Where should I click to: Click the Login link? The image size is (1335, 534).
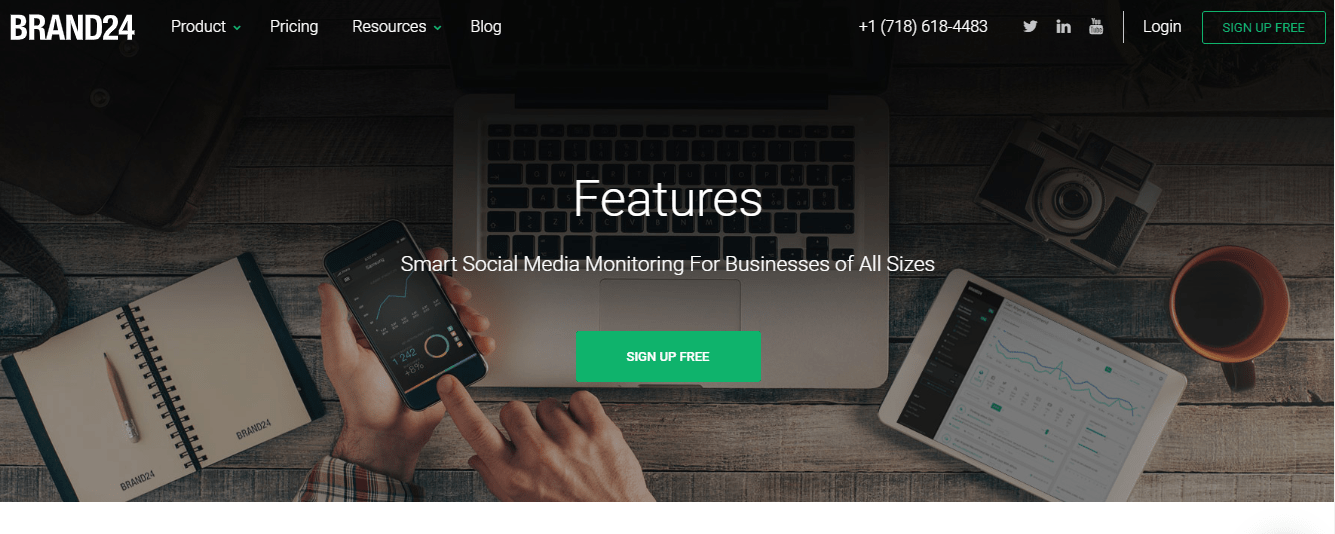[x=1162, y=27]
